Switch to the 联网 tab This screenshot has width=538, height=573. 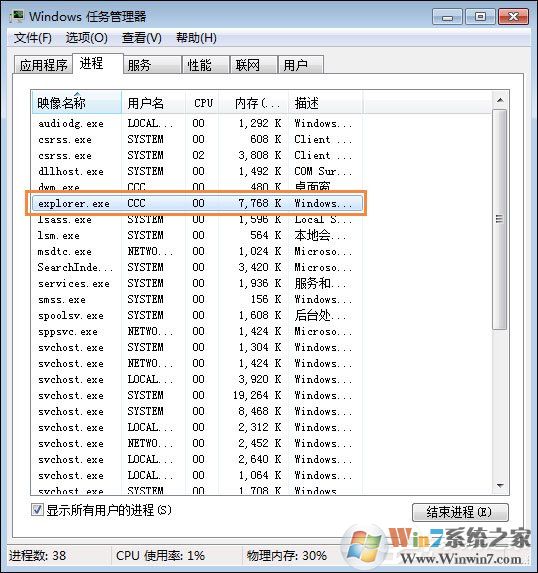pyautogui.click(x=253, y=65)
